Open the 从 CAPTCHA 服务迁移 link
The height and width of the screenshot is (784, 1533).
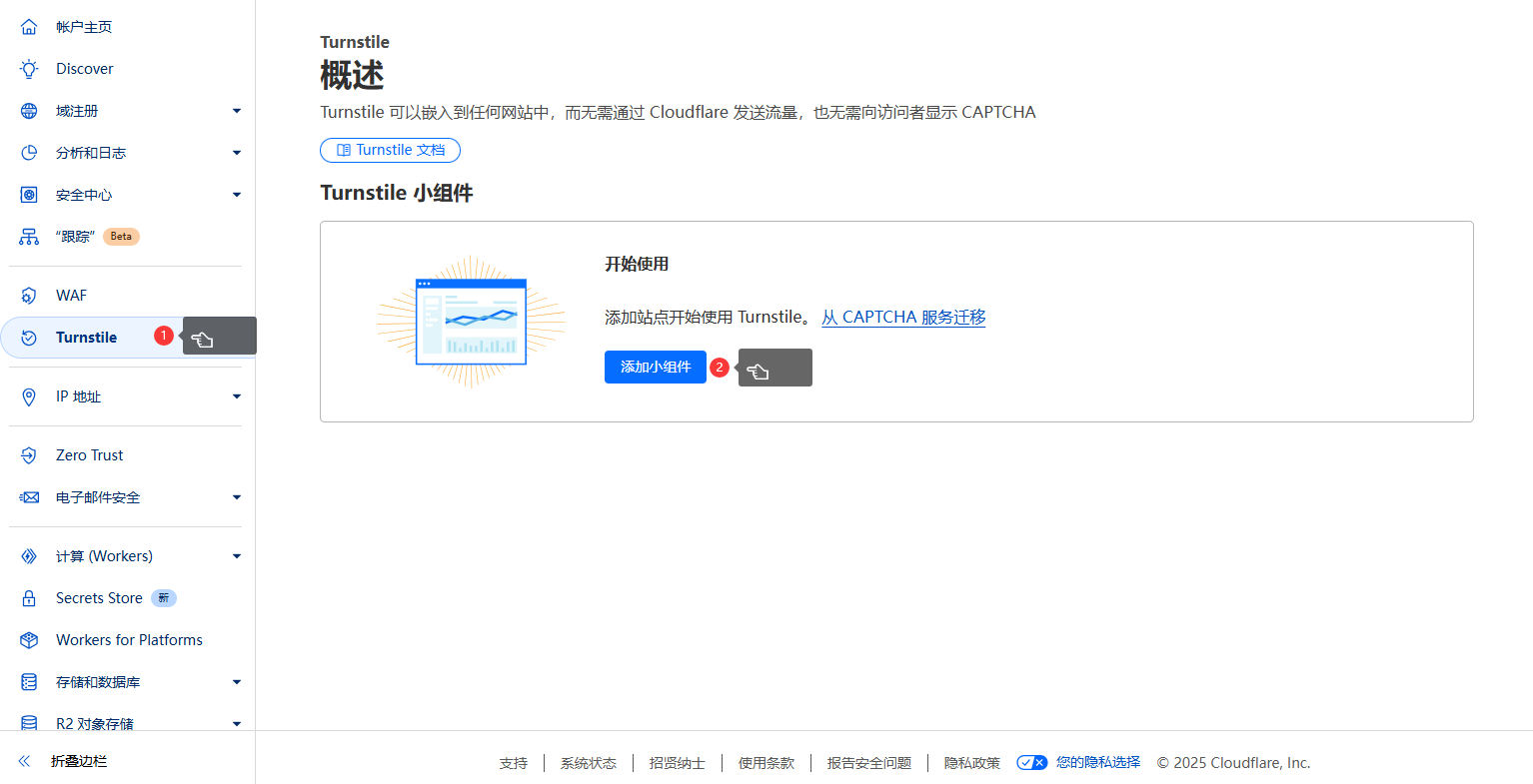click(903, 318)
